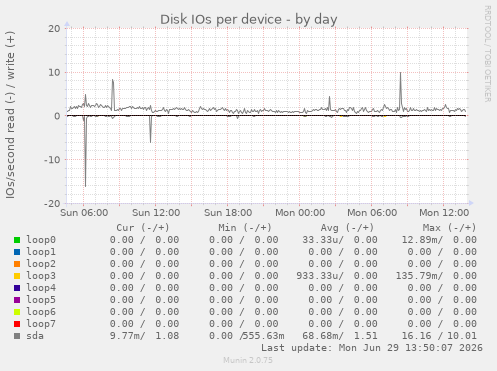Image resolution: width=497 pixels, height=371 pixels.
Task: Click the y-axis label -10
Action: 52,160
